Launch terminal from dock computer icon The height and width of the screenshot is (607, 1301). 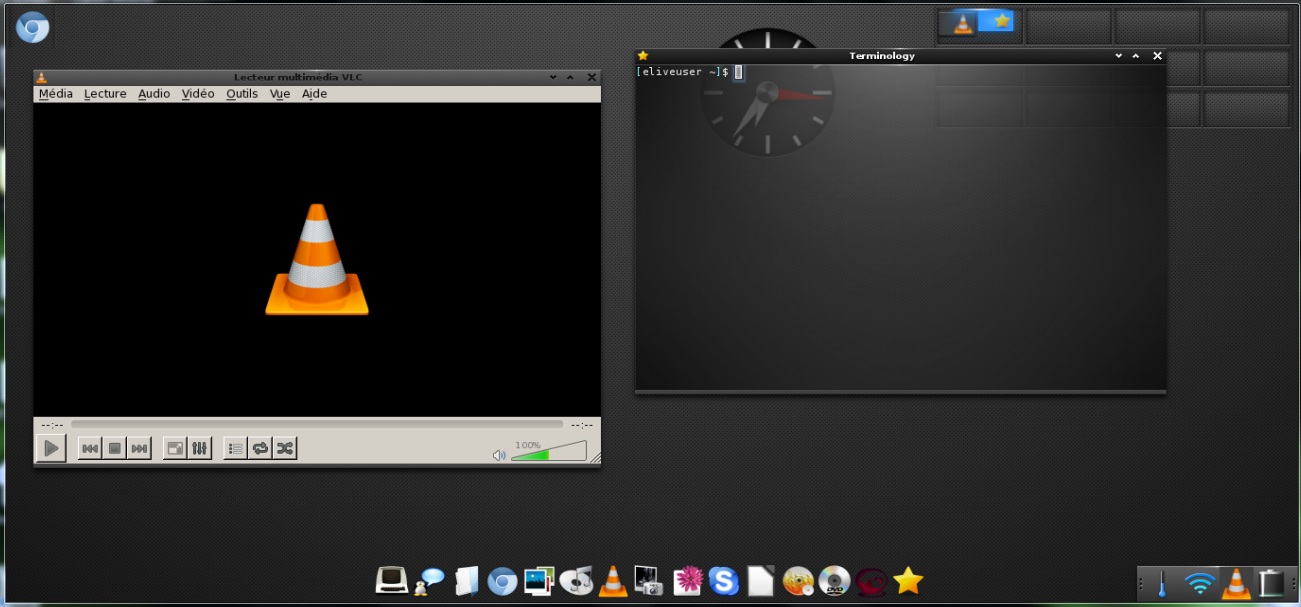coord(391,580)
